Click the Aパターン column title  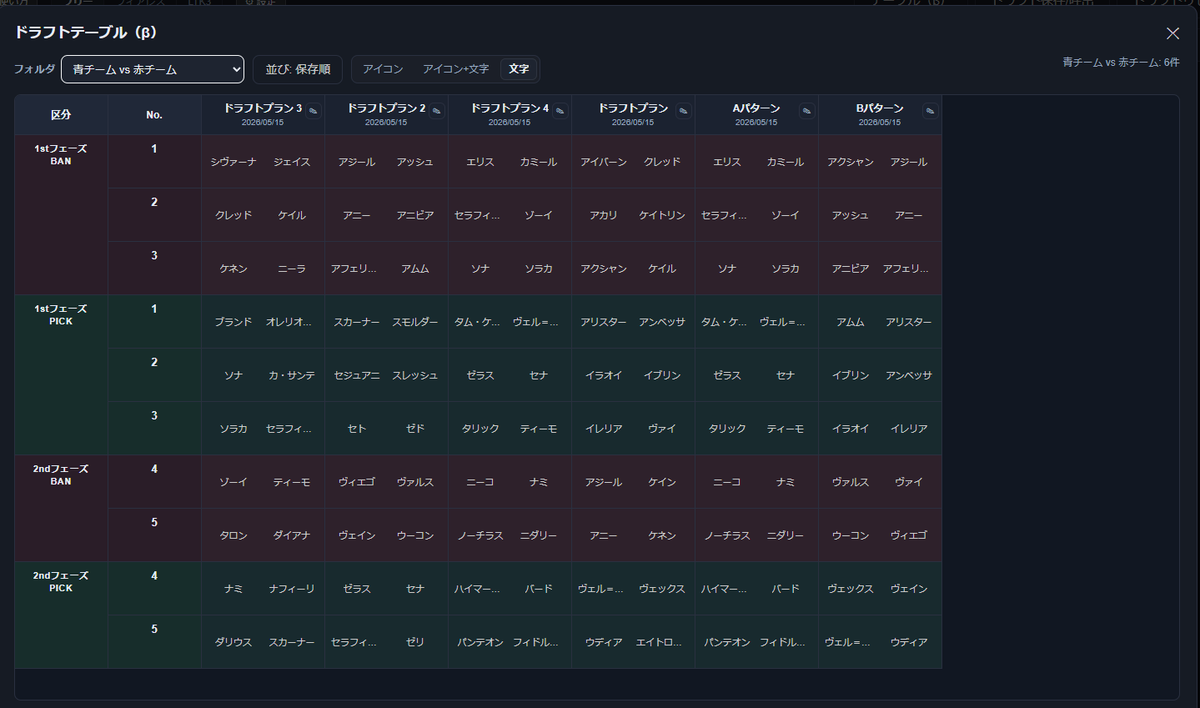click(x=757, y=108)
